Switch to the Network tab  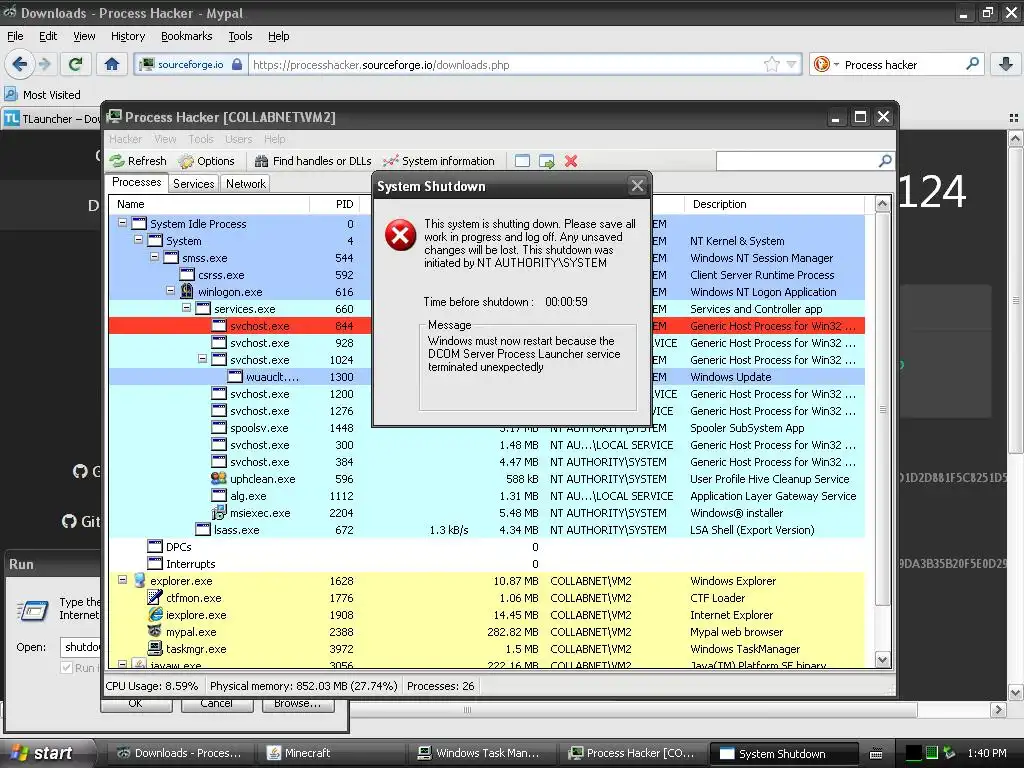pos(246,184)
